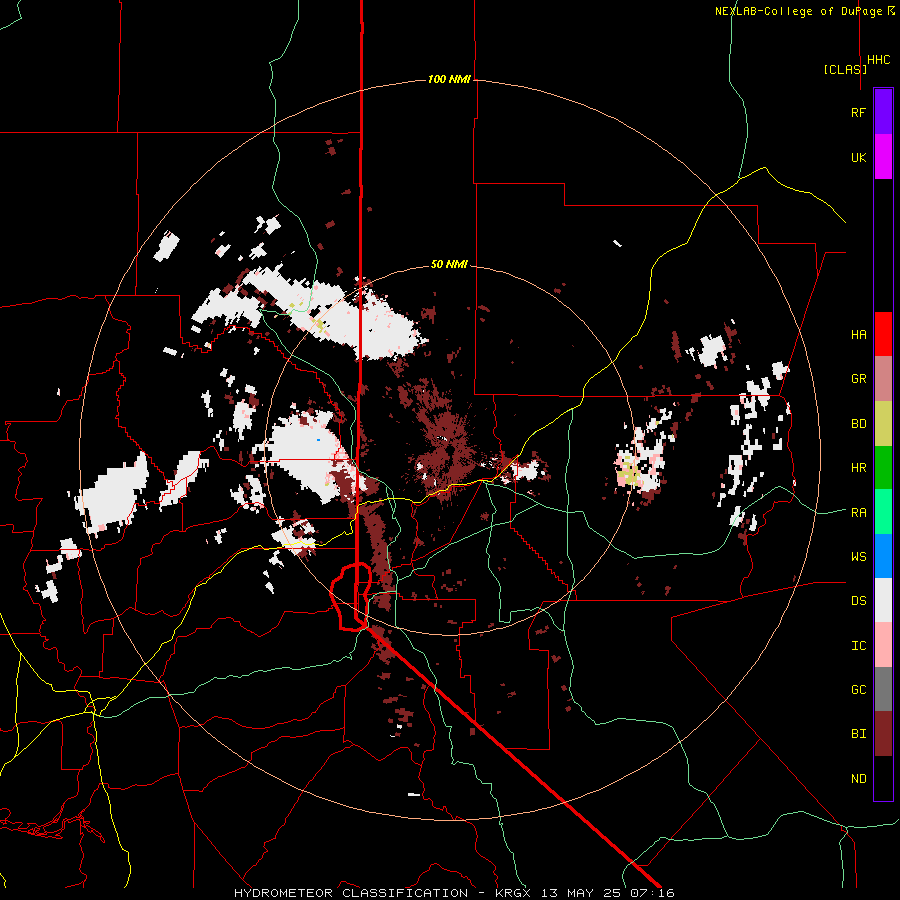Click the 'ND' legend label
This screenshot has height=900, width=900.
click(x=858, y=778)
